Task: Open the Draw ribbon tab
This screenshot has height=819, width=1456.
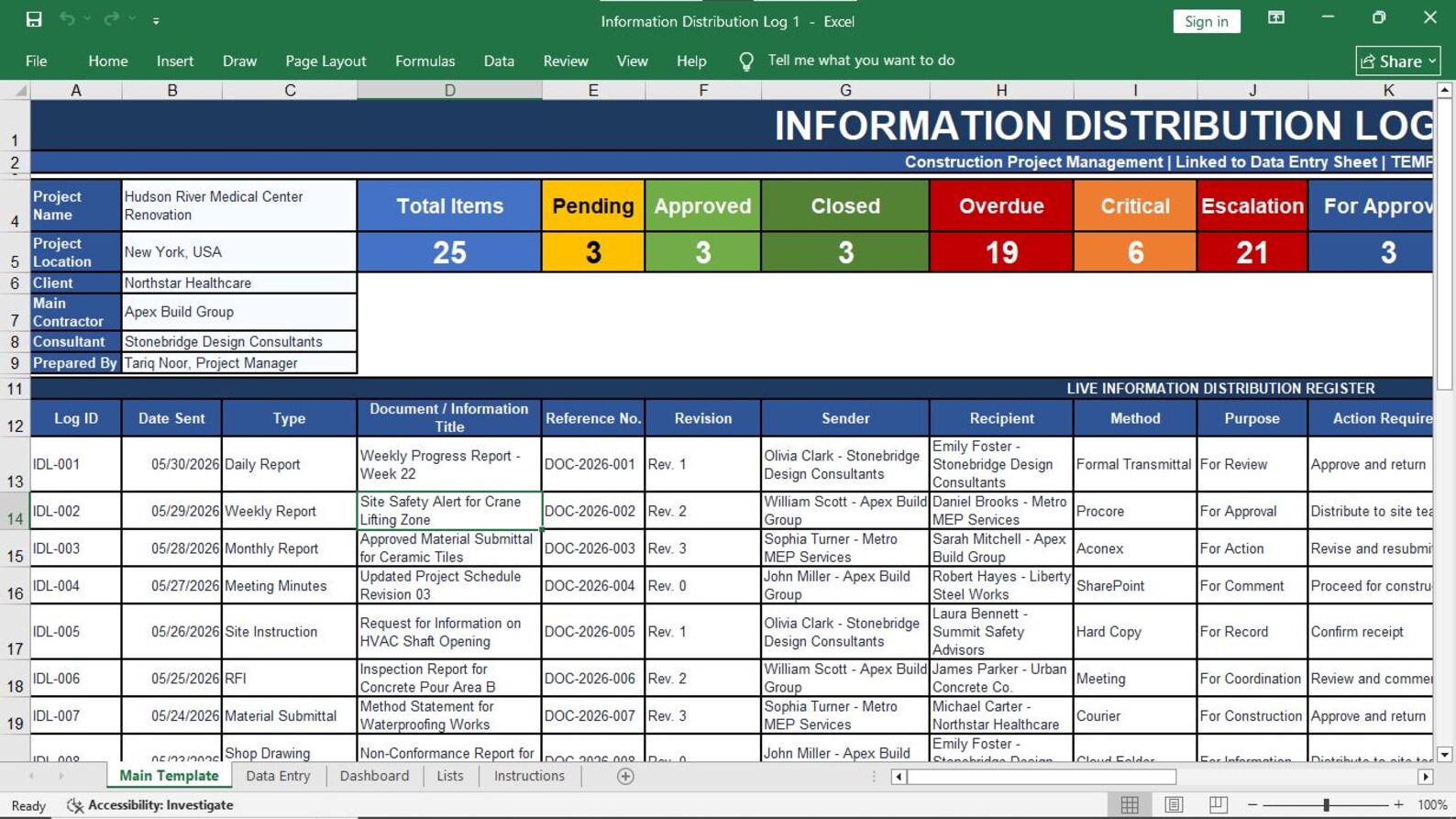Action: [x=239, y=61]
